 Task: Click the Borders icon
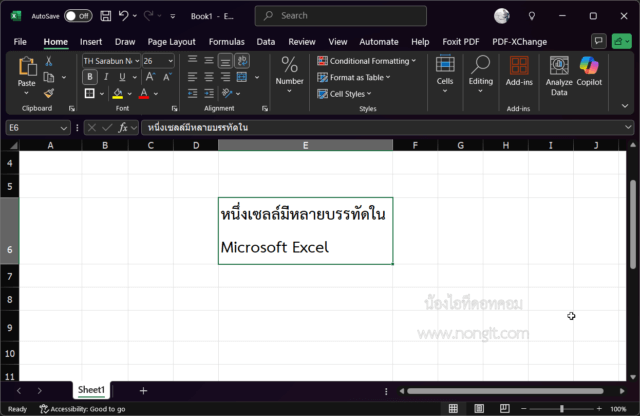89,93
